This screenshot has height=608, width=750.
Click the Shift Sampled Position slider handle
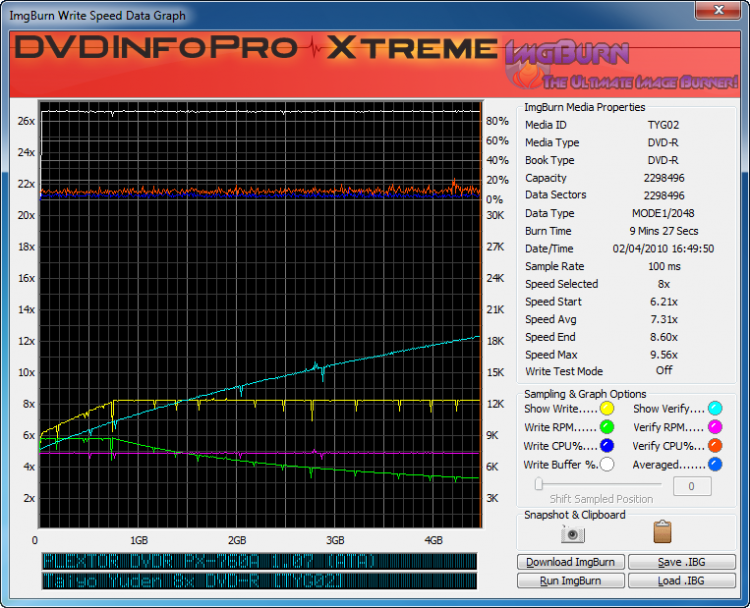pyautogui.click(x=539, y=484)
